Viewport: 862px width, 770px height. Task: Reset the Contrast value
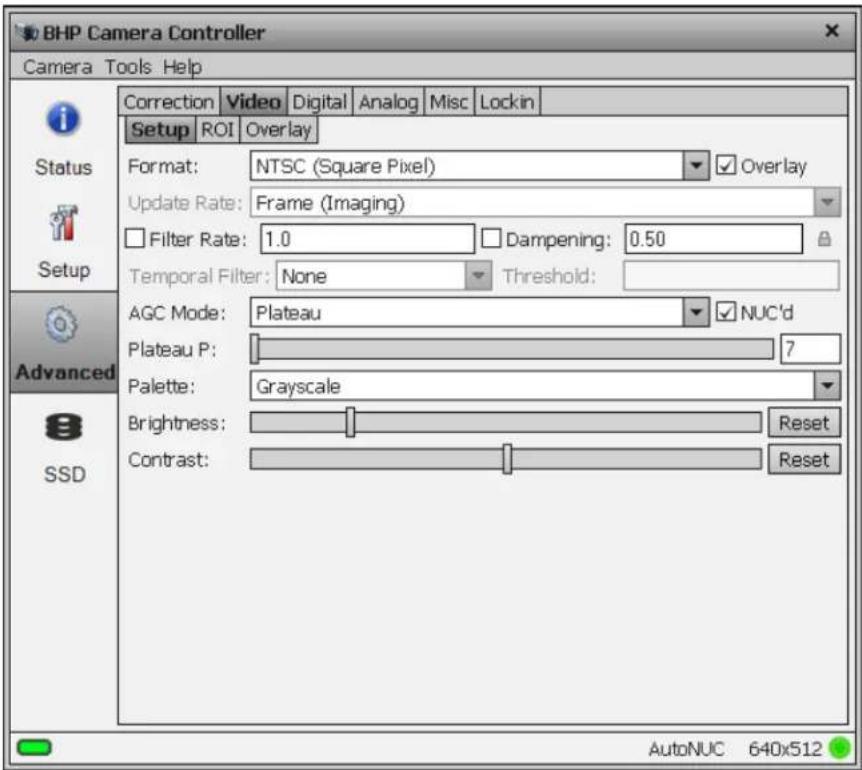click(804, 459)
